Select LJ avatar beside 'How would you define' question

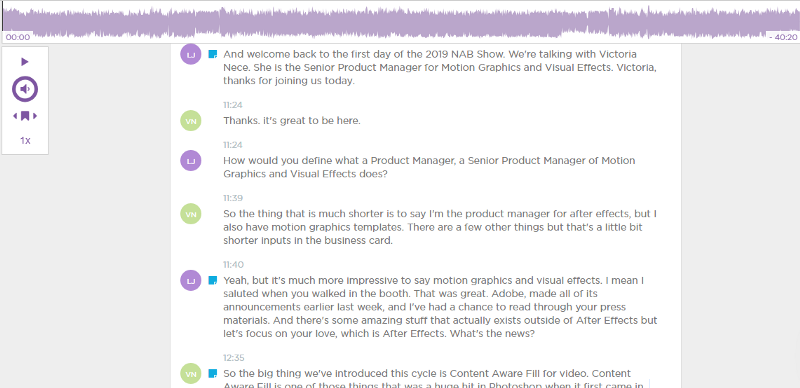pos(191,161)
